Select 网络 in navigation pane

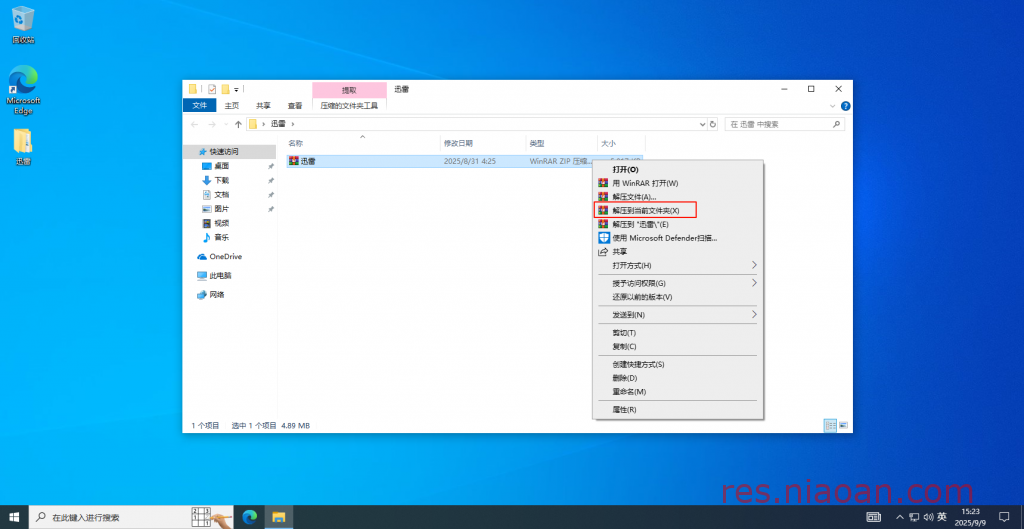point(217,295)
